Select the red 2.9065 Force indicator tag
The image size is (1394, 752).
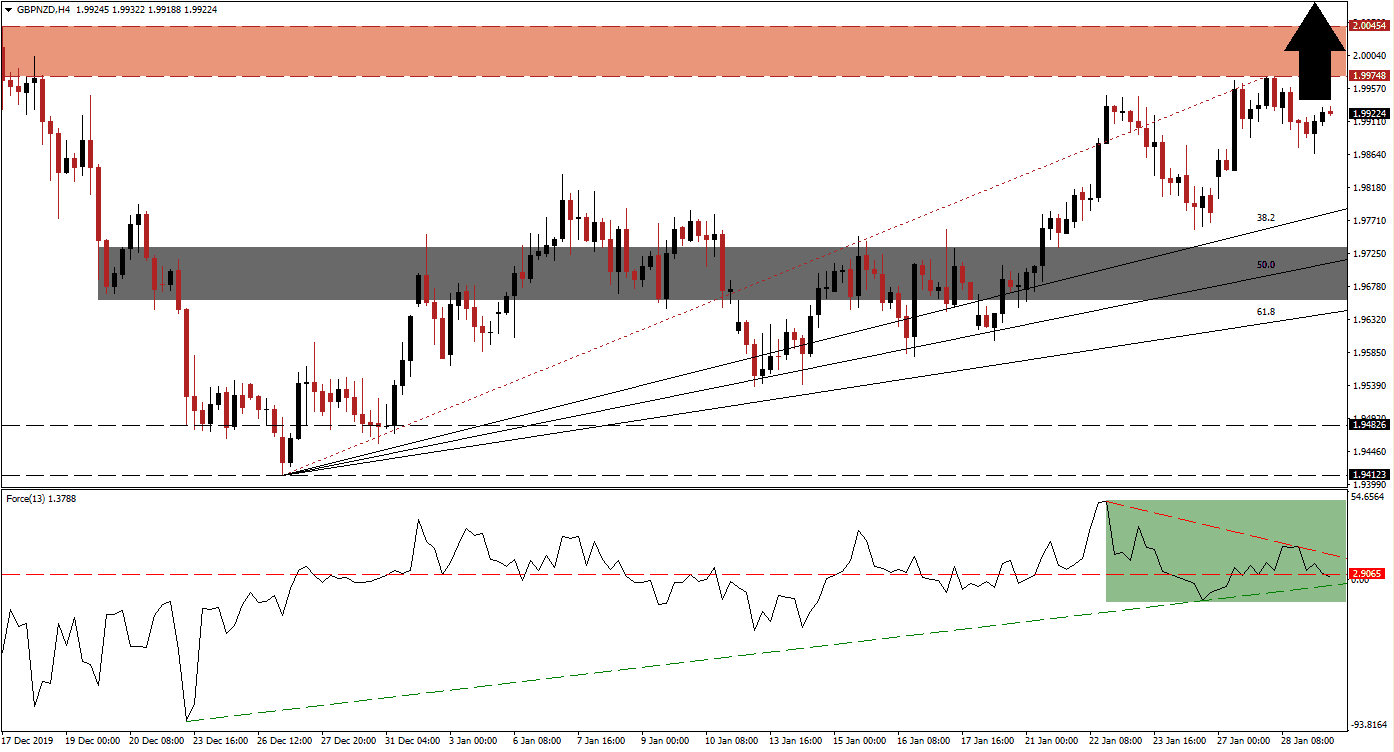click(x=1367, y=574)
